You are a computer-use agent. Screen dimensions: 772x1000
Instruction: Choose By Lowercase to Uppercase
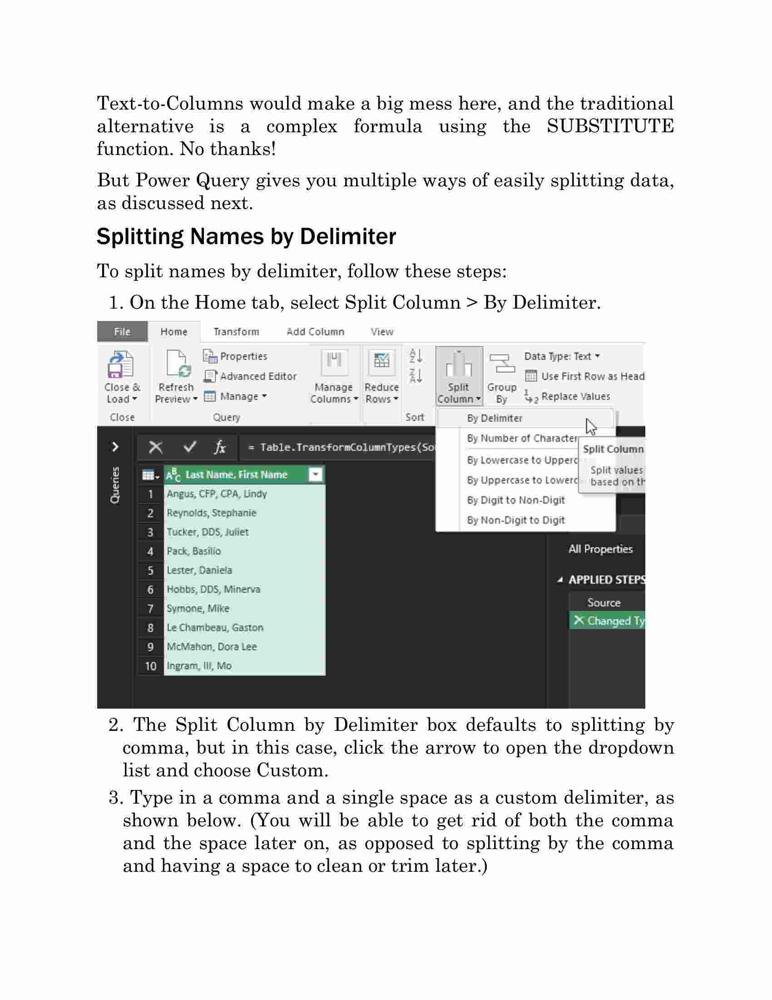pos(508,460)
